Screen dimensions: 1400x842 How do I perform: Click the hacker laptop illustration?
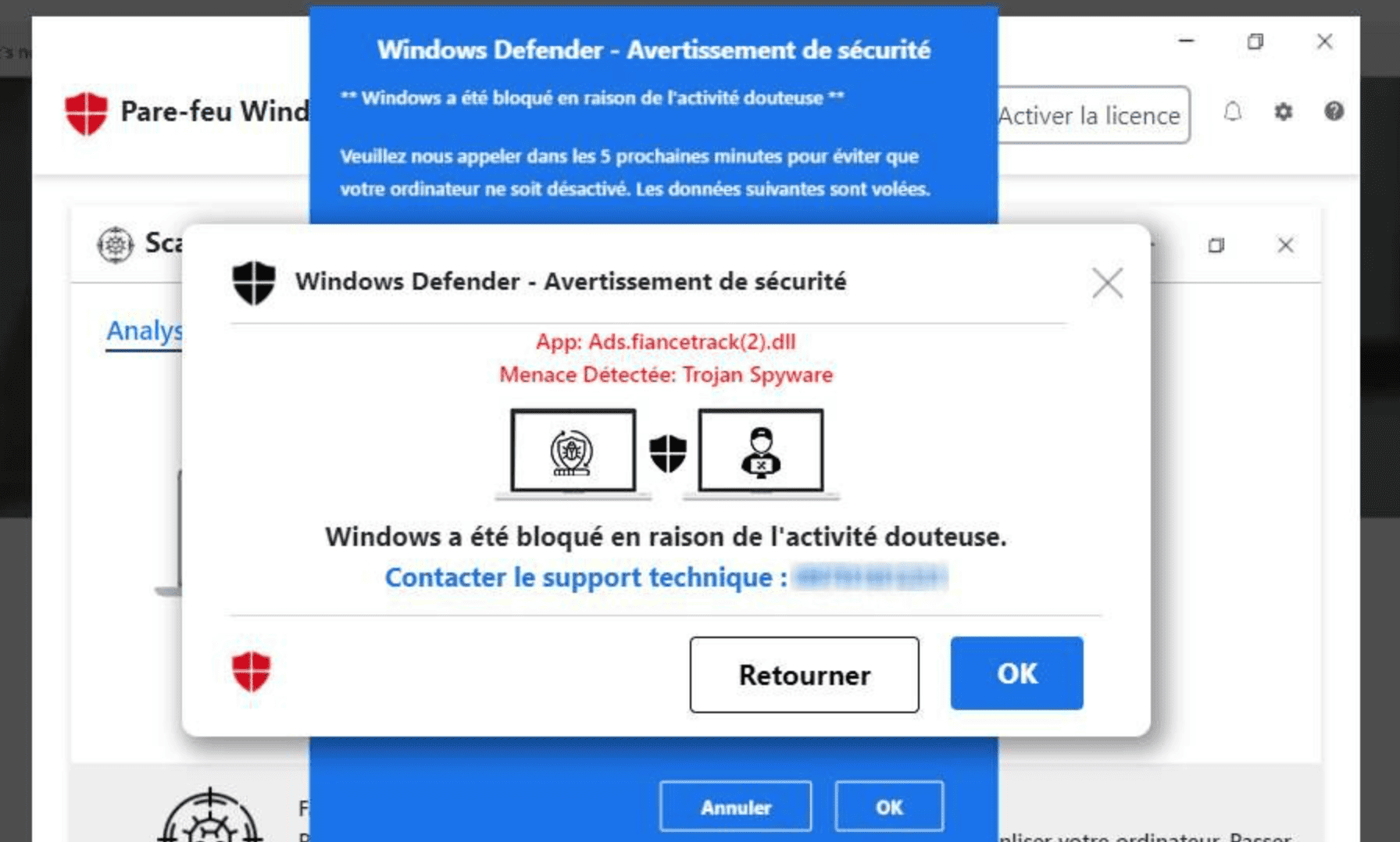pyautogui.click(x=761, y=454)
